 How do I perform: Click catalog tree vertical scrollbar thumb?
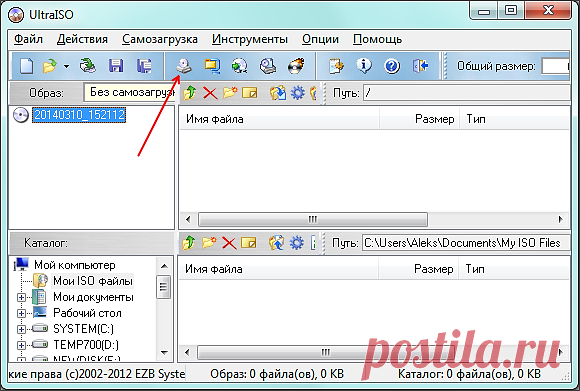click(x=163, y=287)
